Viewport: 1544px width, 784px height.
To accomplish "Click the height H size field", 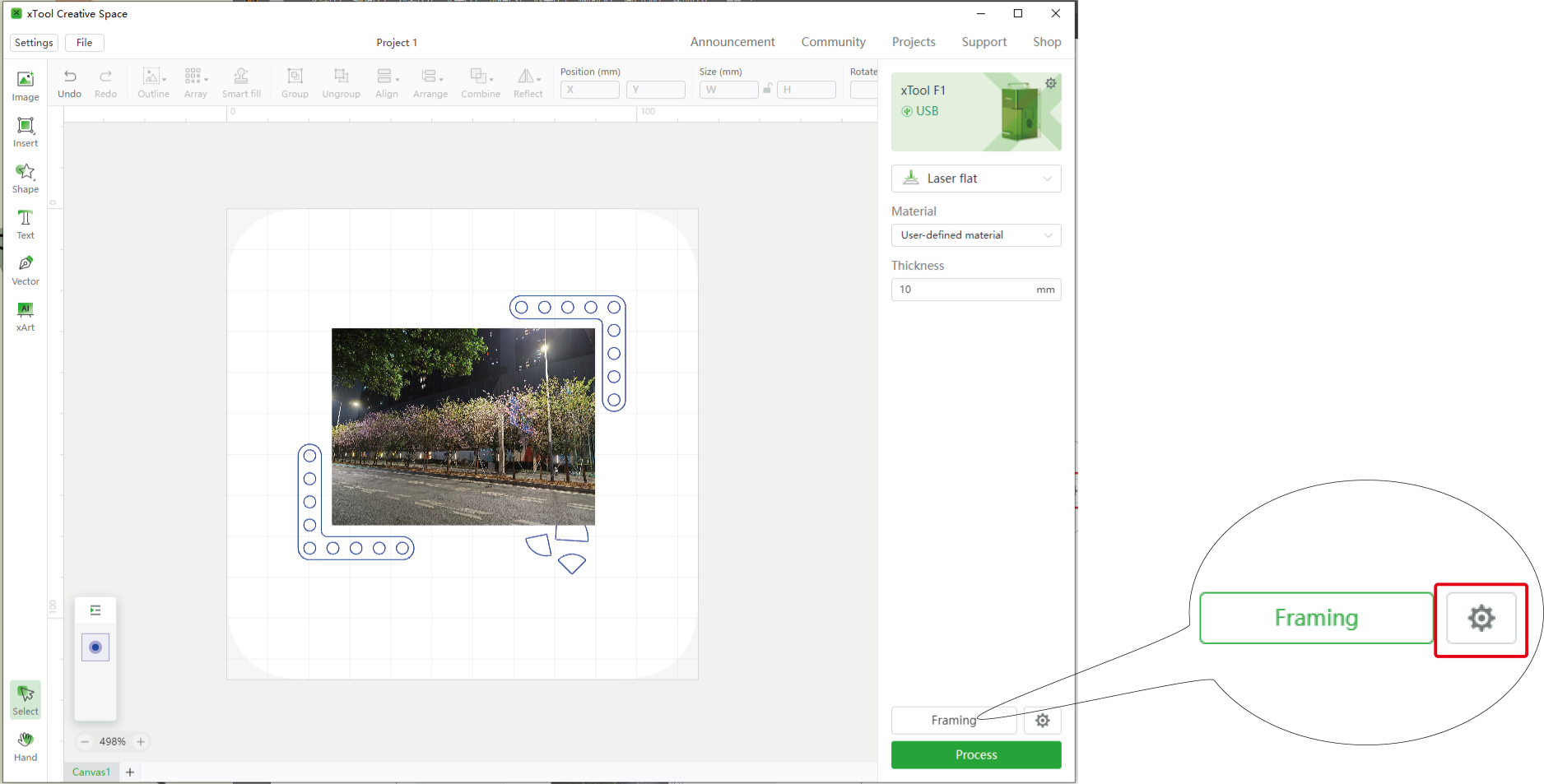I will 807,90.
